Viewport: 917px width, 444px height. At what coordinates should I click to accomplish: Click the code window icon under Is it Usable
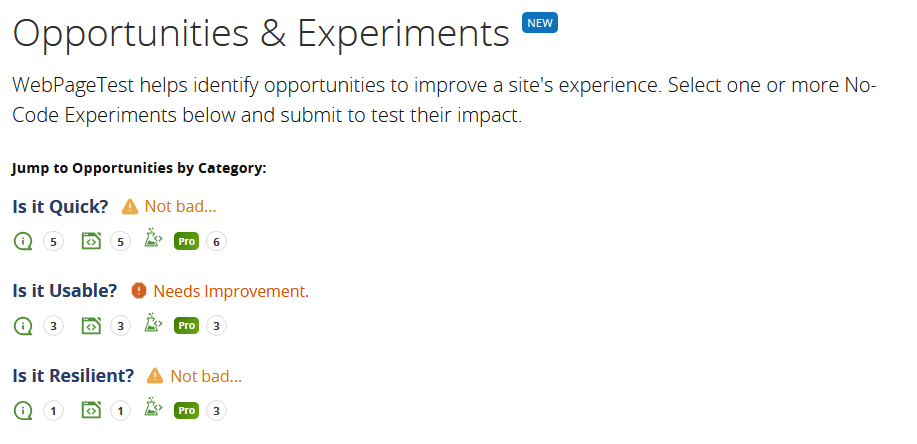click(x=91, y=325)
